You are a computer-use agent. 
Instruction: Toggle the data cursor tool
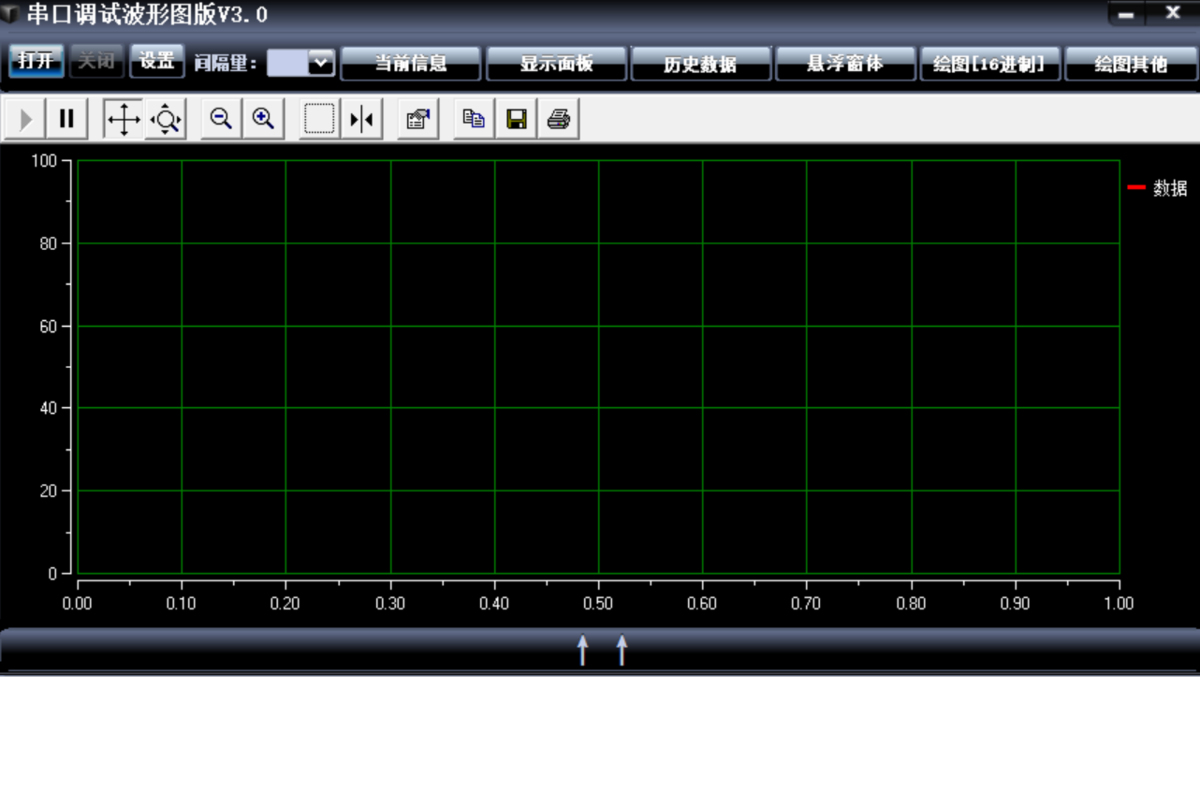(361, 120)
